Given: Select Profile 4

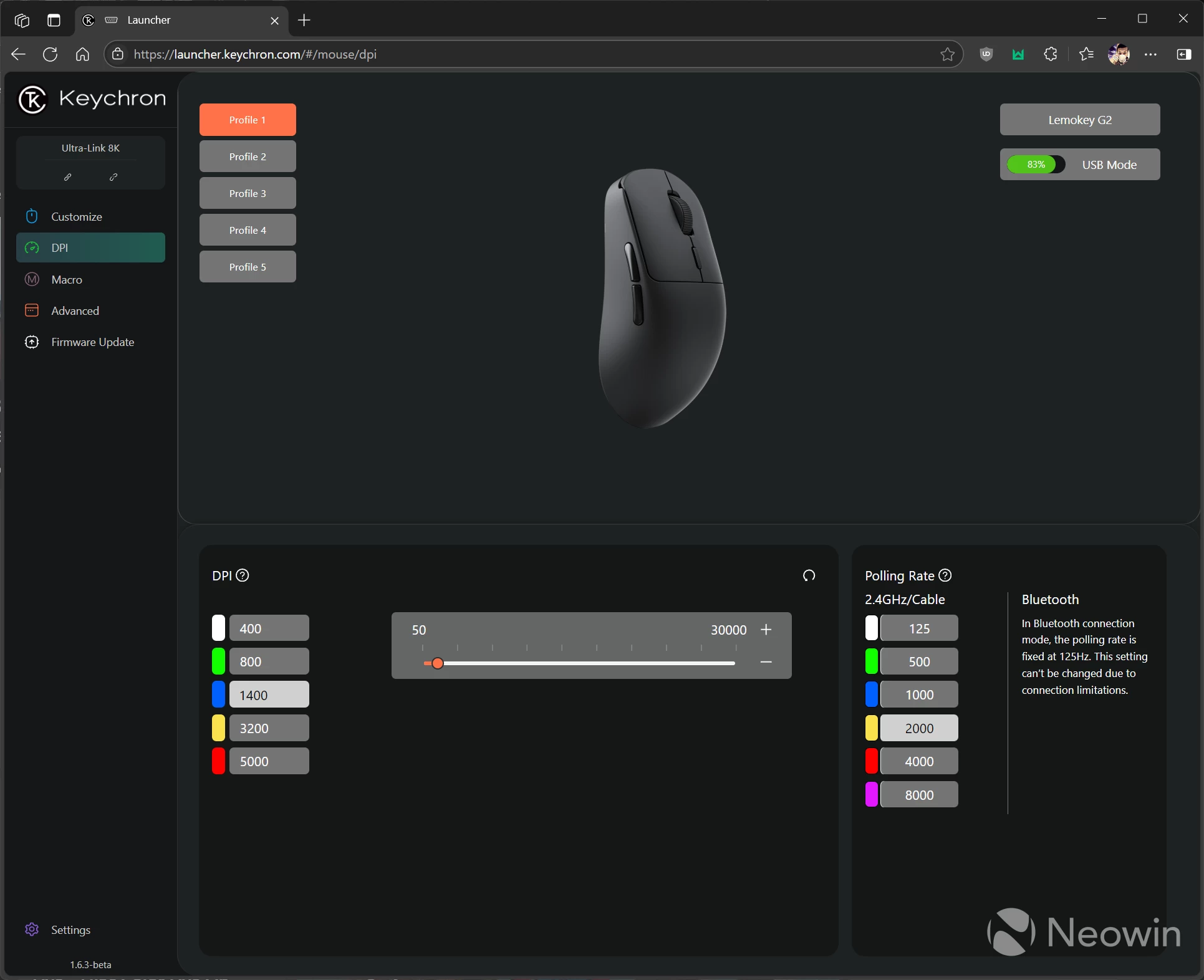Looking at the screenshot, I should click(x=248, y=230).
